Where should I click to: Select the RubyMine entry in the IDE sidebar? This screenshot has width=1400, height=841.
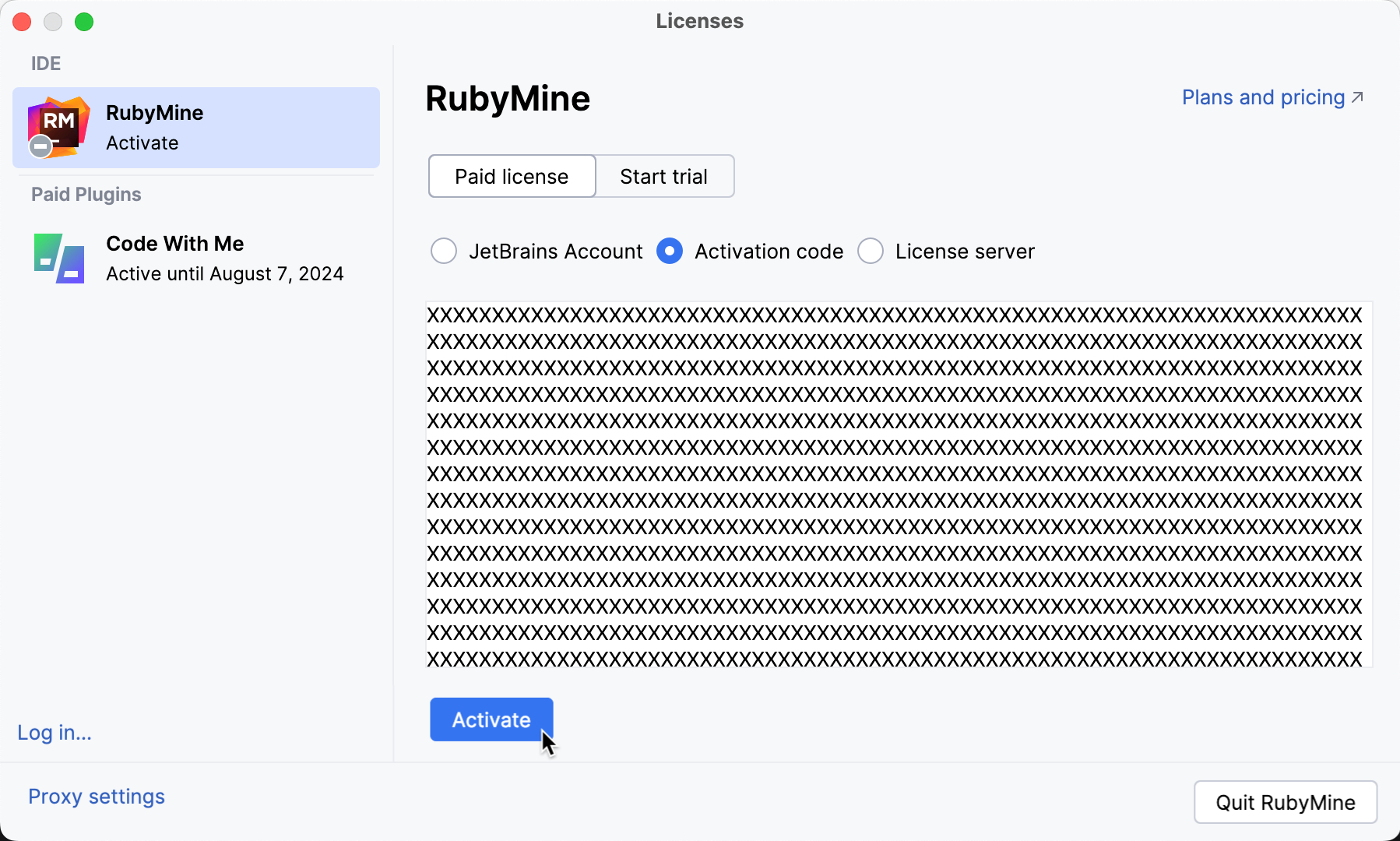[195, 127]
